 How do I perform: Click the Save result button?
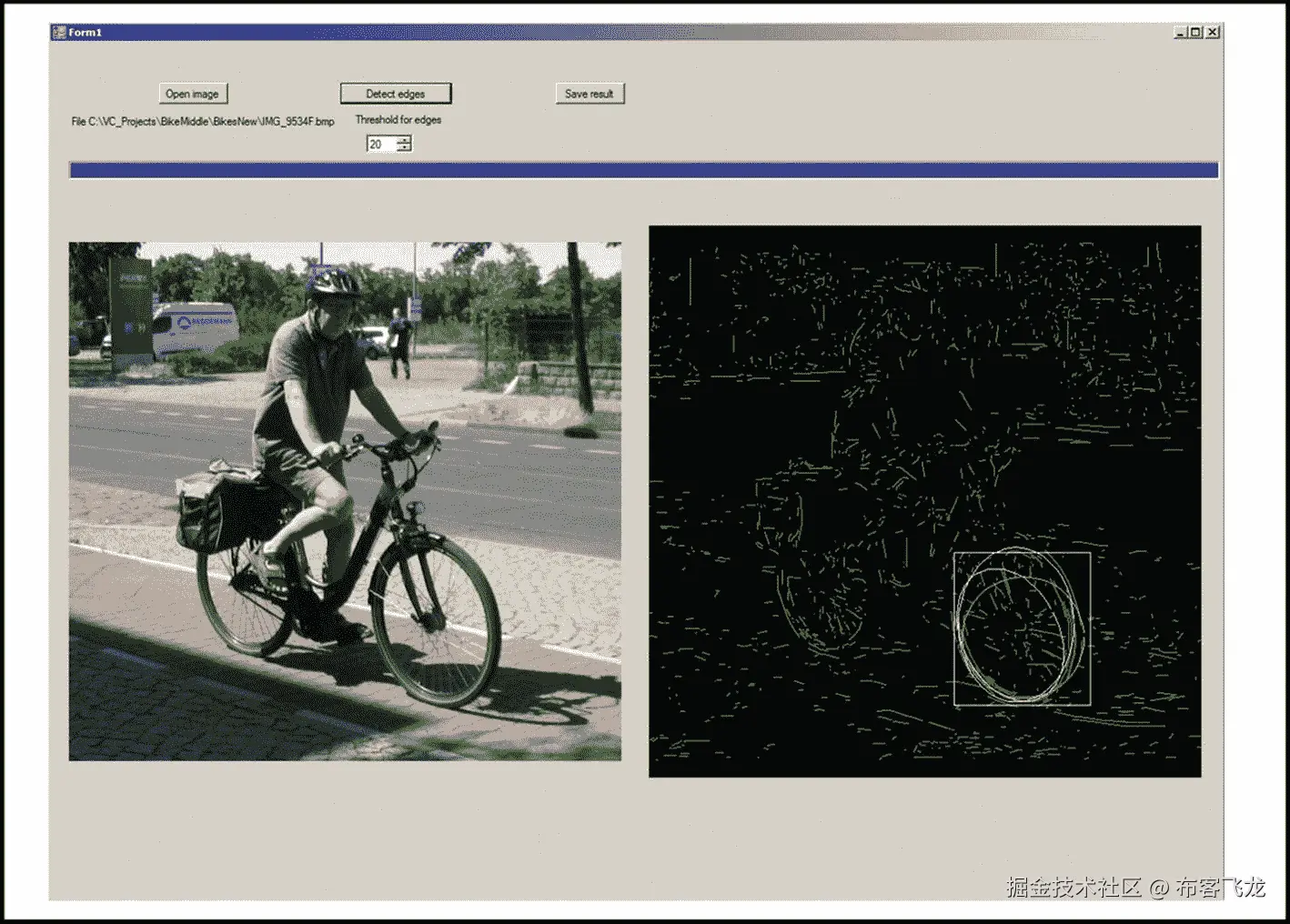pyautogui.click(x=590, y=94)
